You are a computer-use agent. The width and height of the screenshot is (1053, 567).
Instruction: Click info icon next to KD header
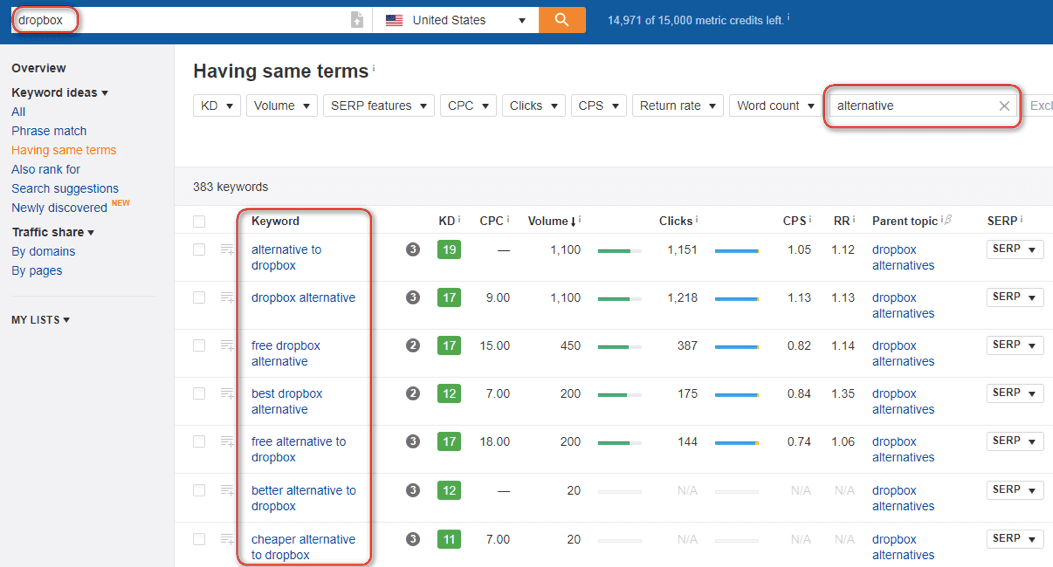click(459, 219)
